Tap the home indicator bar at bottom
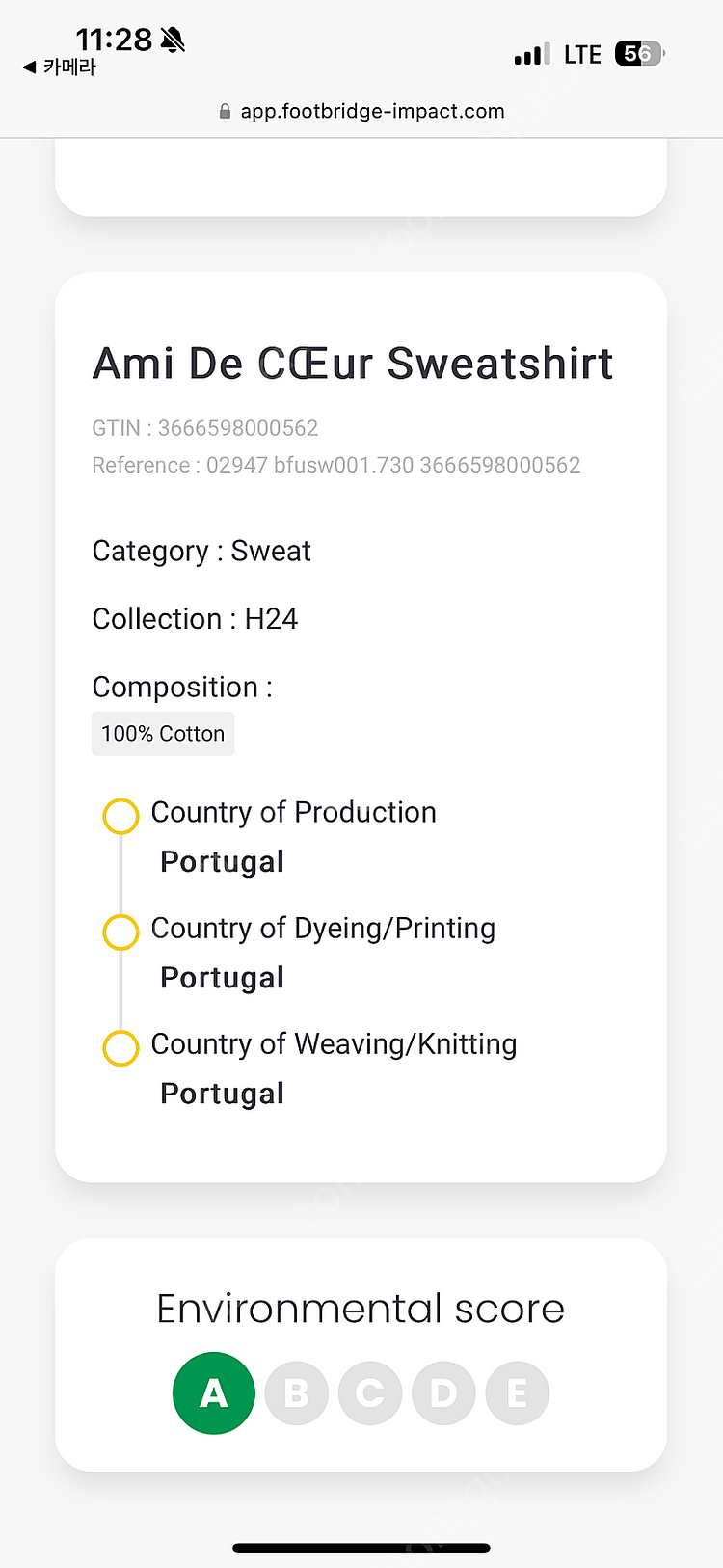723x1568 pixels. coord(361,1548)
